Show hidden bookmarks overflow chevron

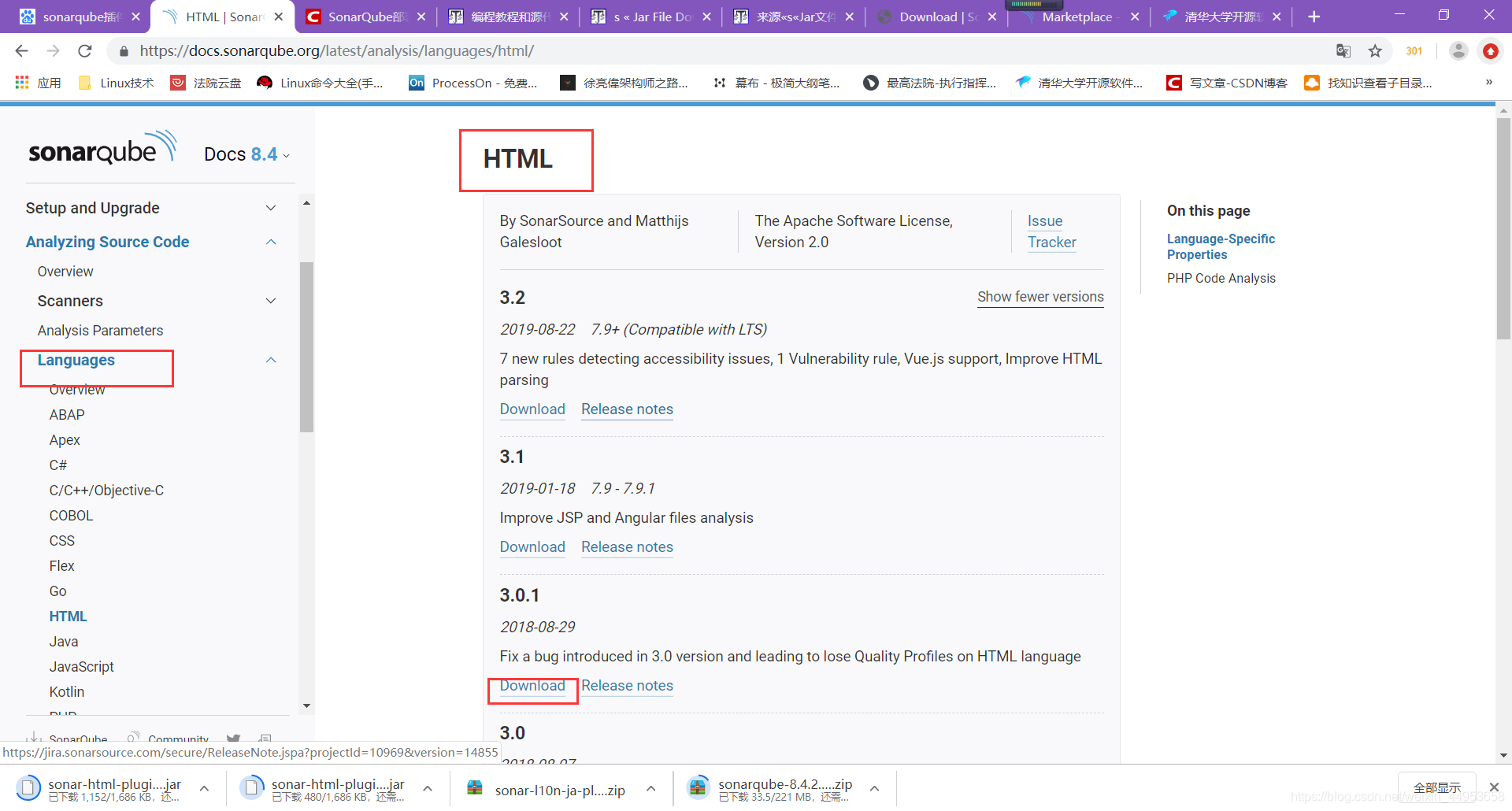(1488, 82)
